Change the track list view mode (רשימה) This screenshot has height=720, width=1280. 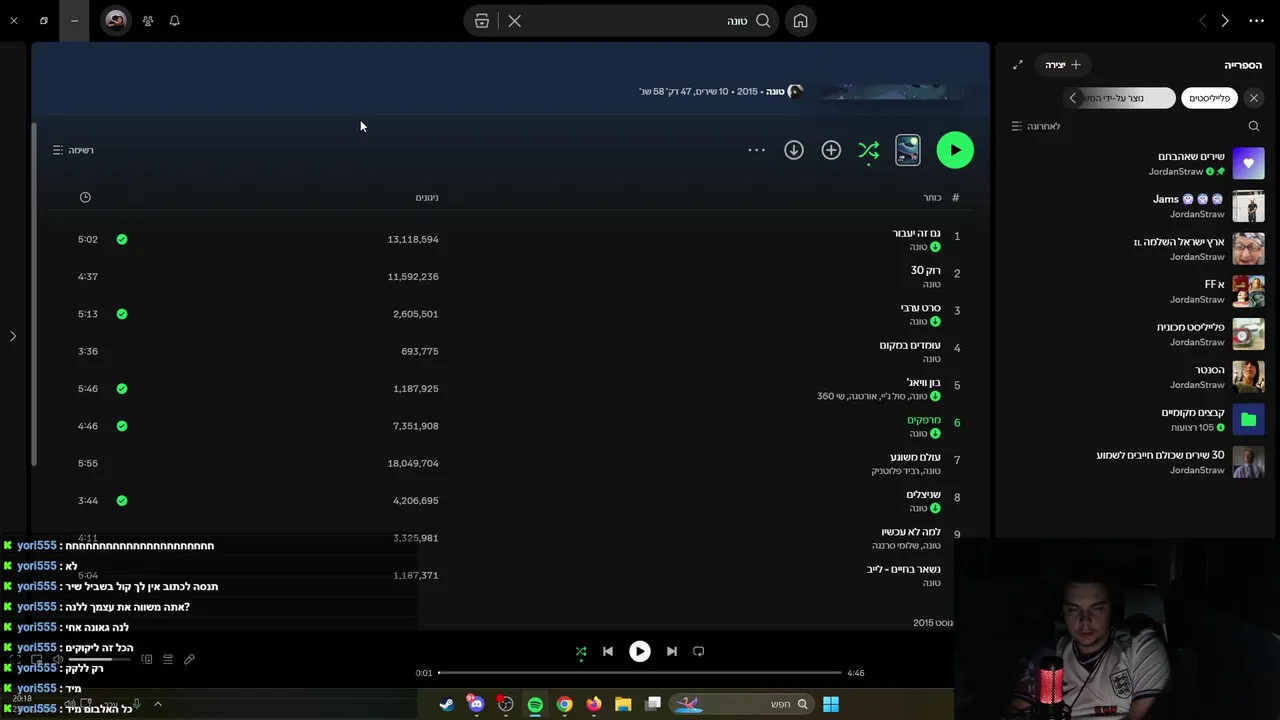[73, 150]
